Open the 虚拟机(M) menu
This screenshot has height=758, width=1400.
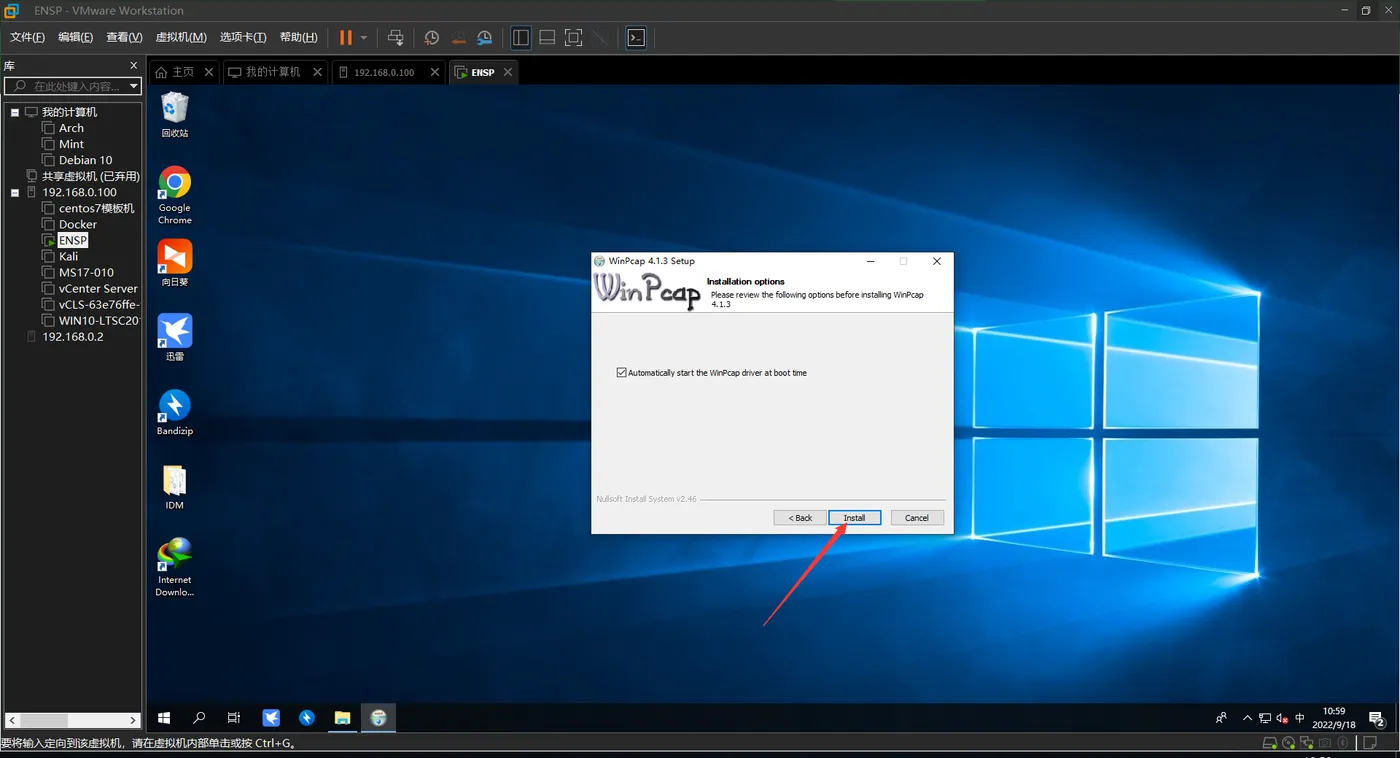click(x=181, y=37)
